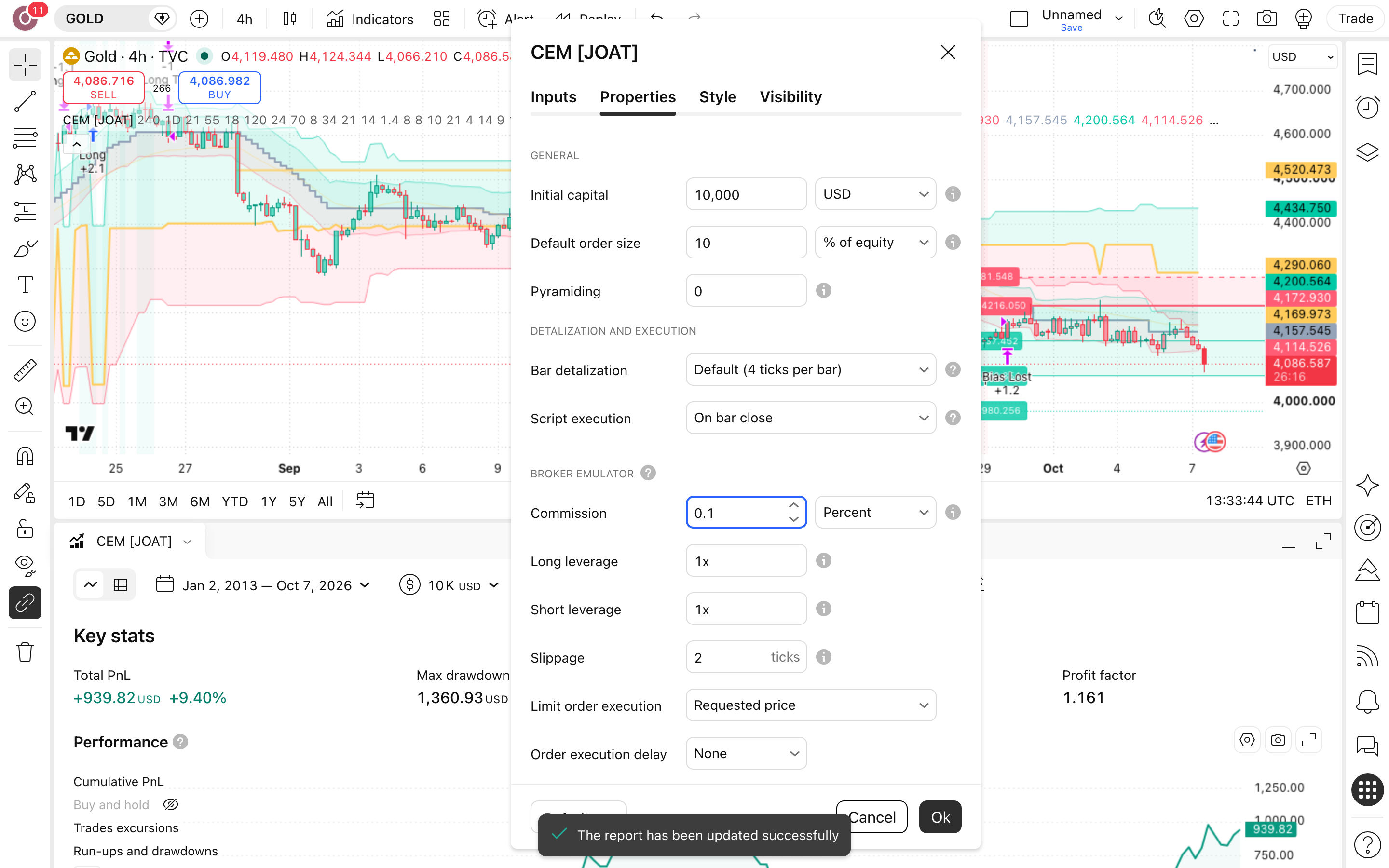Open the object tree layers panel
The height and width of the screenshot is (868, 1389).
point(1368,152)
